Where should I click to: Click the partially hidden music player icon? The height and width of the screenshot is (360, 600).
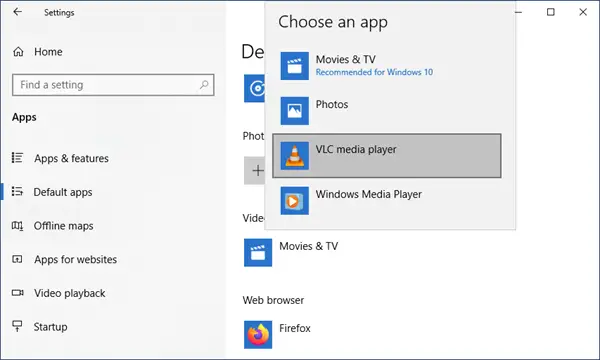[254, 88]
